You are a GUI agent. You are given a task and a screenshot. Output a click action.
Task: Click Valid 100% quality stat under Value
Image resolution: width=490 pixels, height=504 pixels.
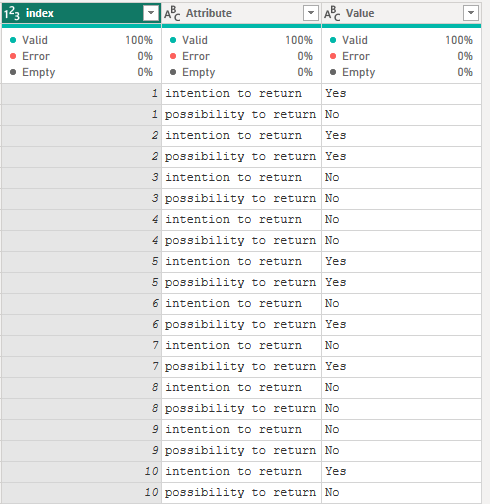point(401,40)
